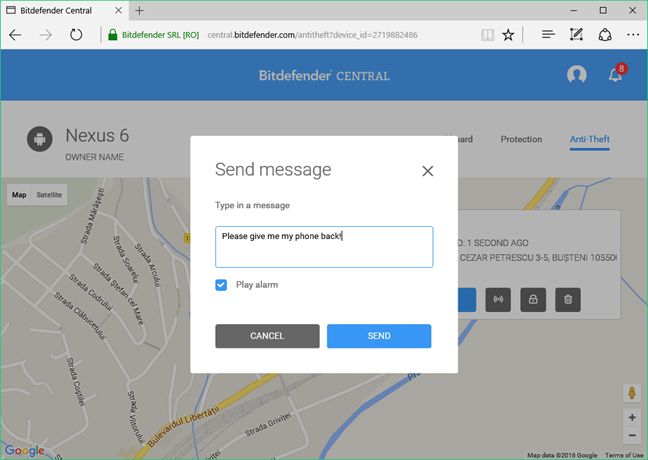This screenshot has height=460, width=648.
Task: Click the CANCEL button
Action: pos(267,336)
